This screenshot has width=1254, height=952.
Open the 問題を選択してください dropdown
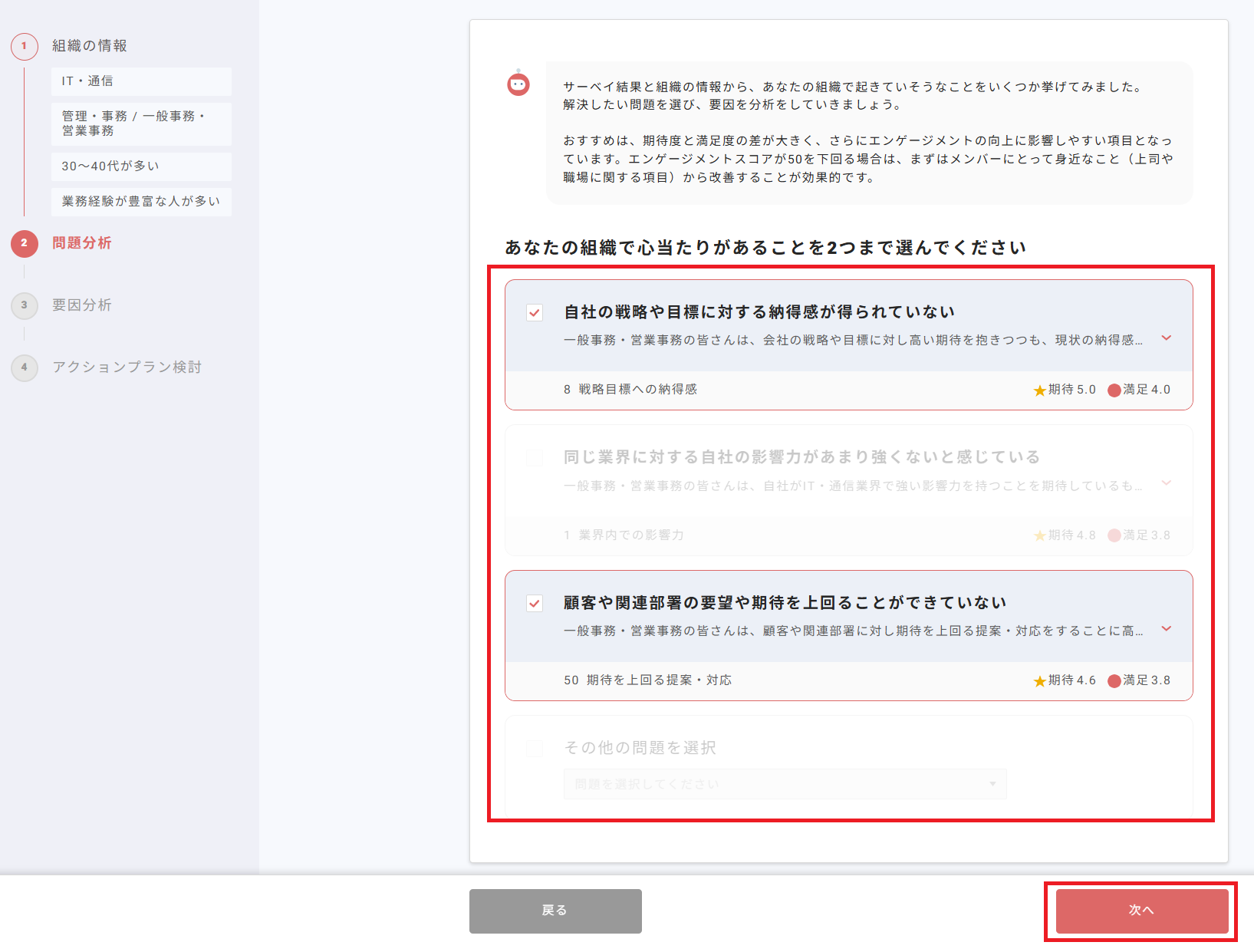pos(785,784)
